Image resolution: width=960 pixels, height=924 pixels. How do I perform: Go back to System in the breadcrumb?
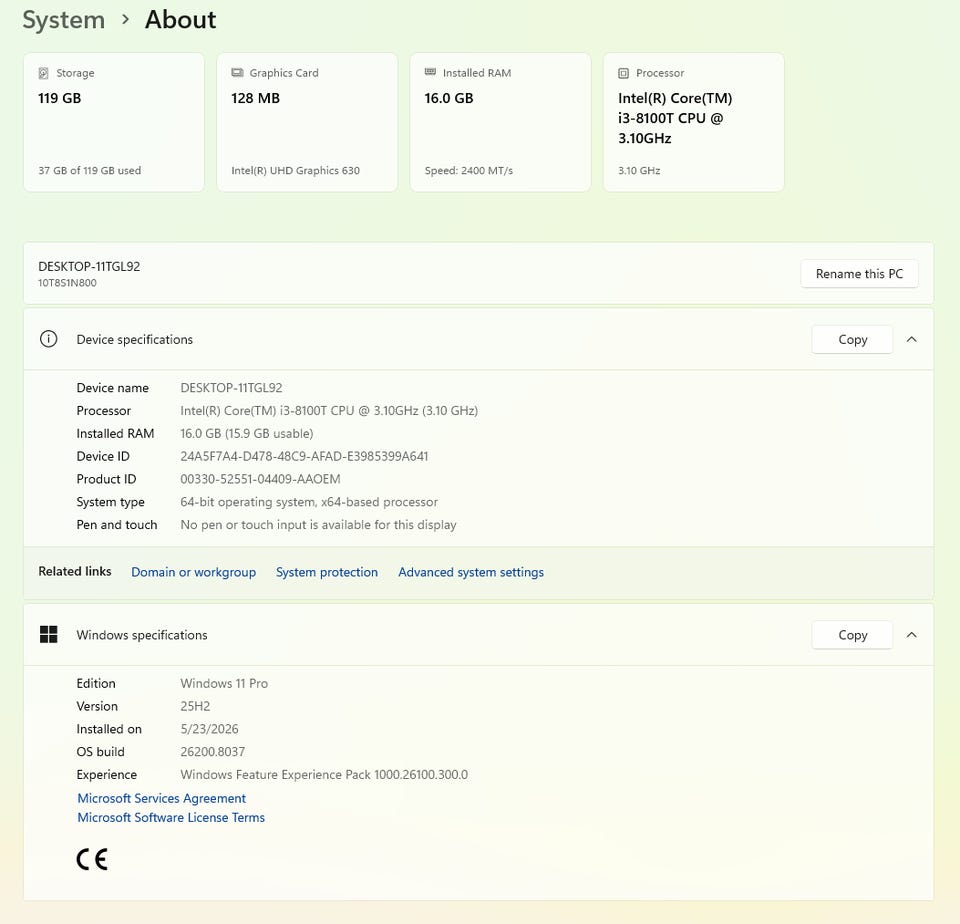[64, 20]
